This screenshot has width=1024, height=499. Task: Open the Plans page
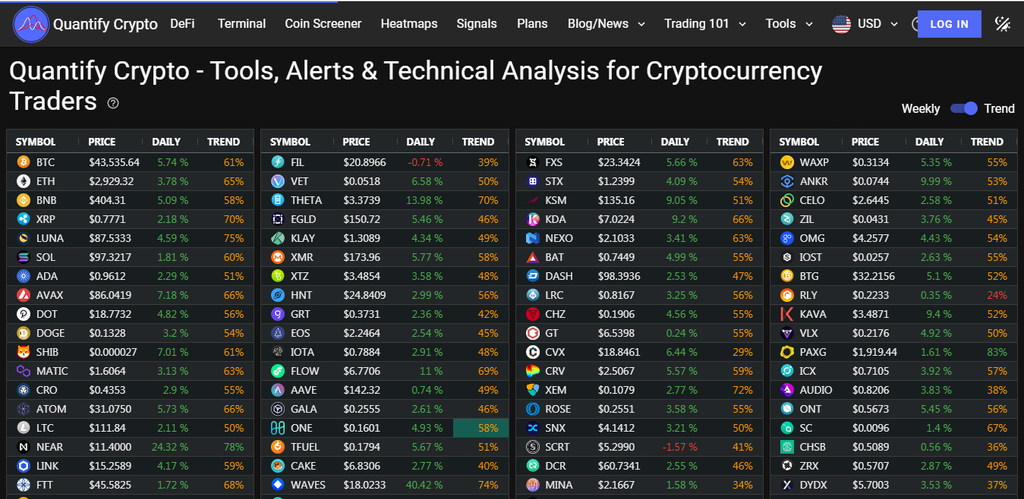tap(532, 24)
